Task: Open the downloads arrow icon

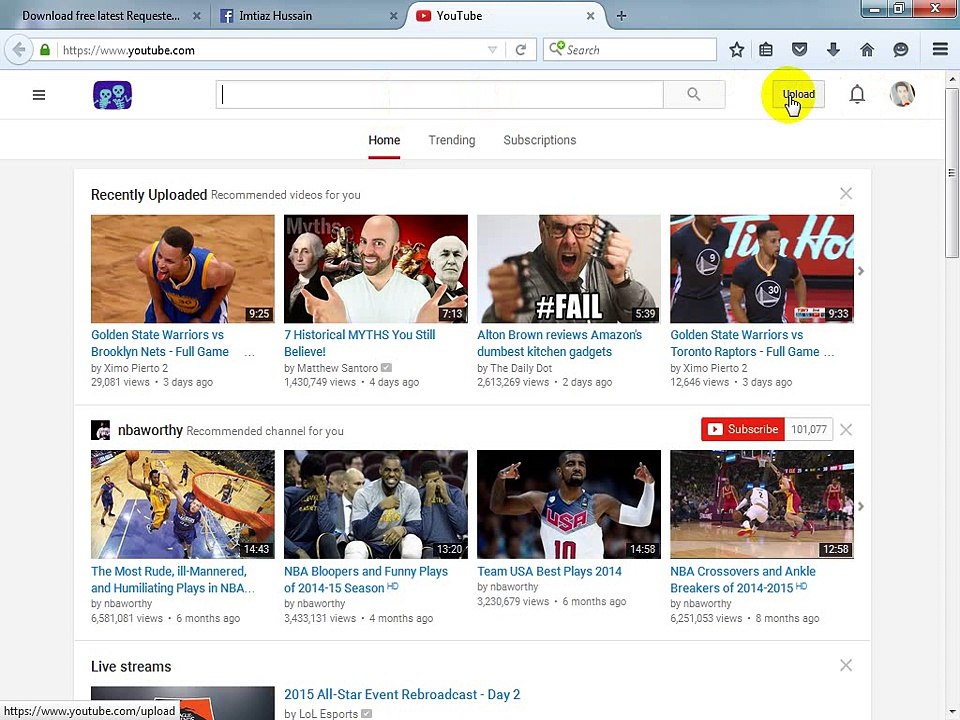Action: [x=833, y=50]
